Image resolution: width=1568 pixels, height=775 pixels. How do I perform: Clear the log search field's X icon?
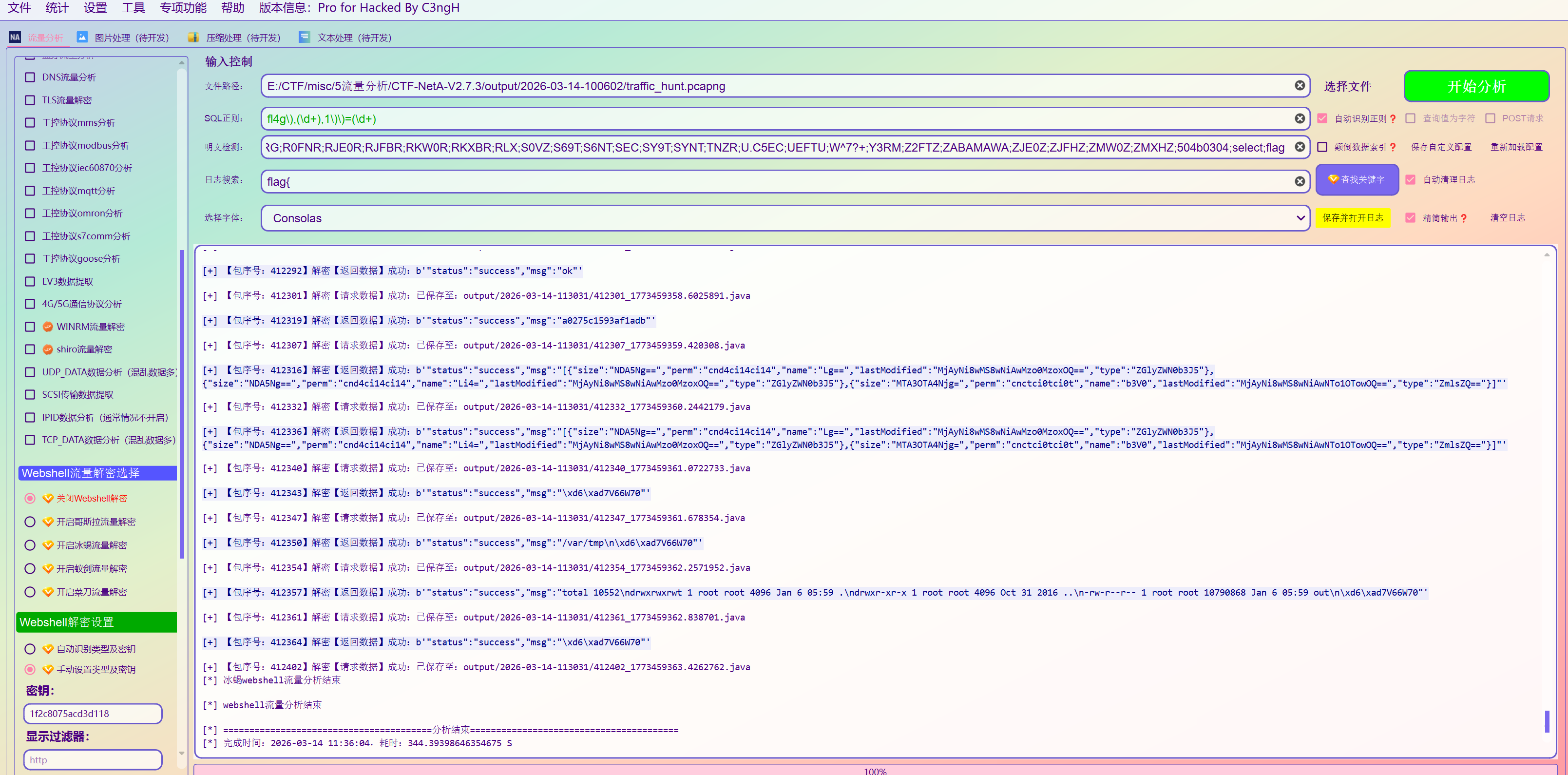click(1299, 181)
